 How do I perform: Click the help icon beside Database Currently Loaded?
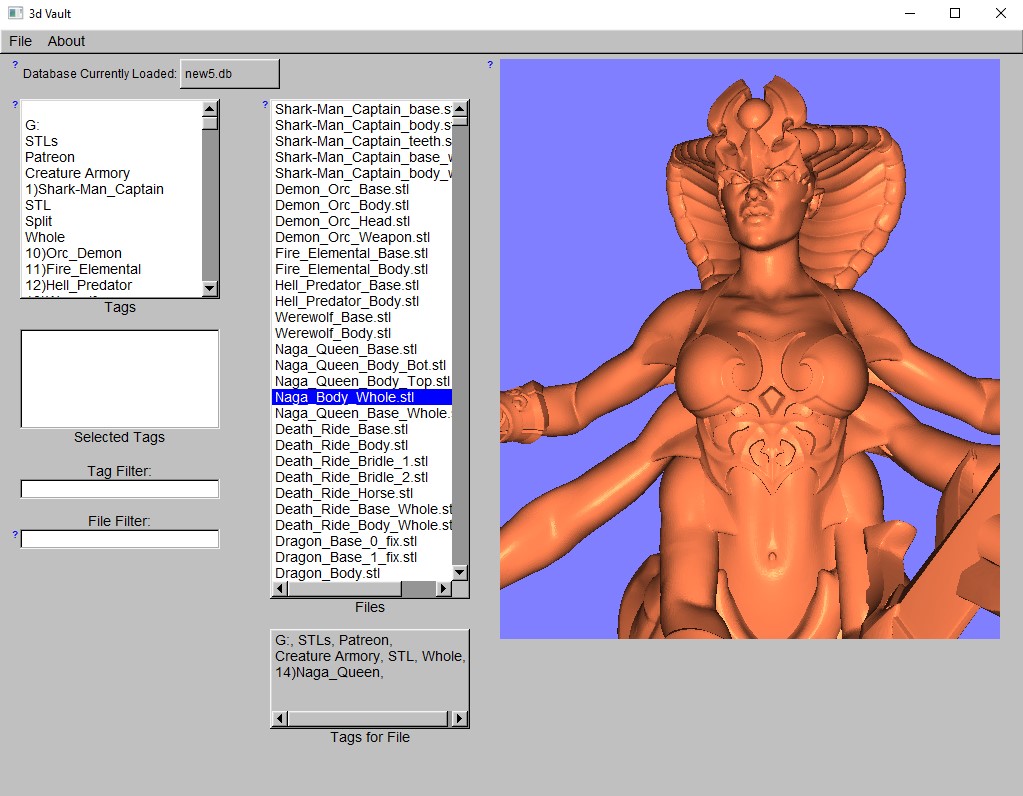[x=15, y=65]
